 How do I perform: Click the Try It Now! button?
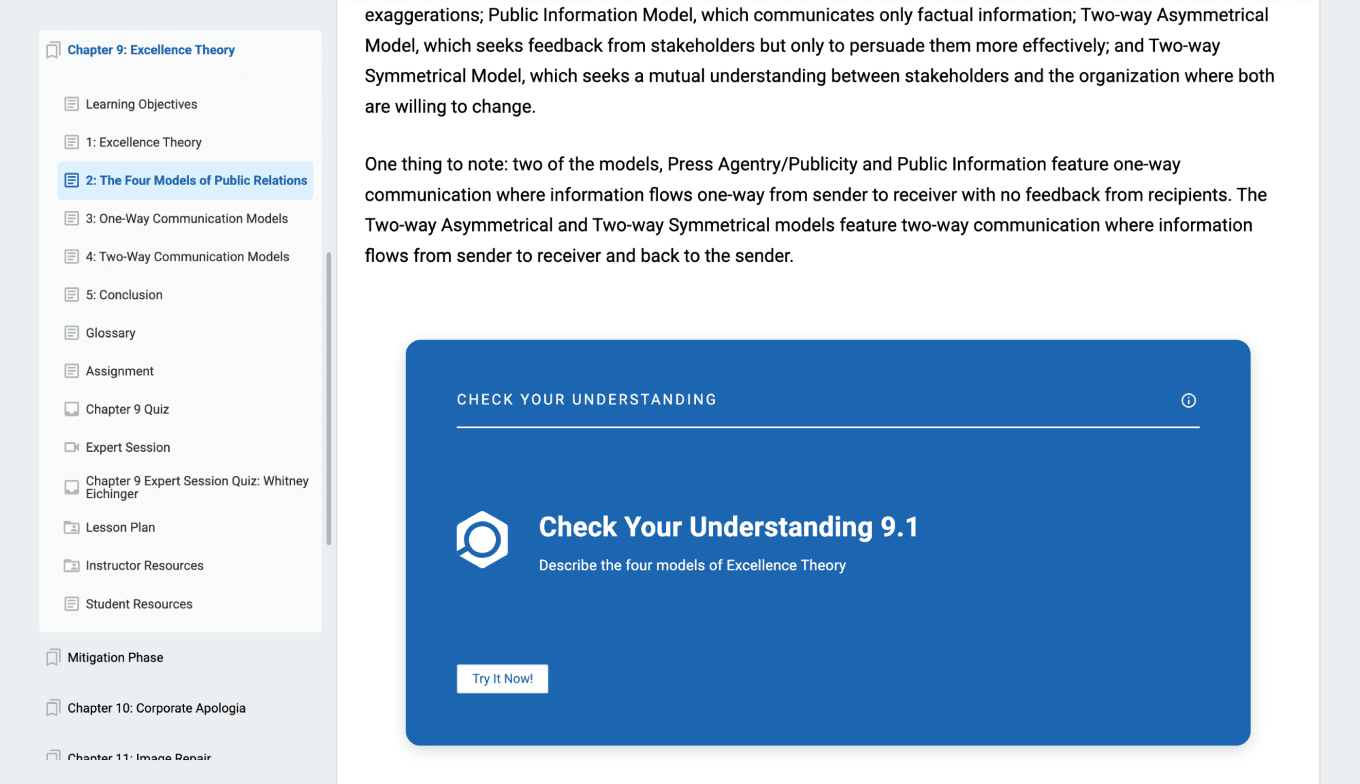point(502,679)
